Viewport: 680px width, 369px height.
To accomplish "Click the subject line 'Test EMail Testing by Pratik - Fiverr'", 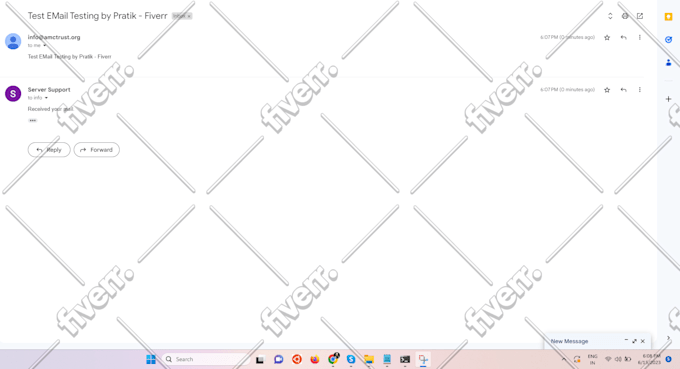I will pos(98,16).
